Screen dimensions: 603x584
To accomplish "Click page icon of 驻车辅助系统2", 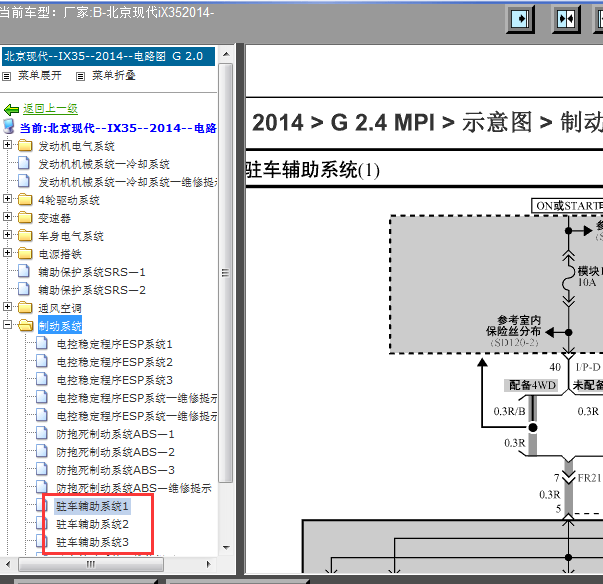I will 42,523.
